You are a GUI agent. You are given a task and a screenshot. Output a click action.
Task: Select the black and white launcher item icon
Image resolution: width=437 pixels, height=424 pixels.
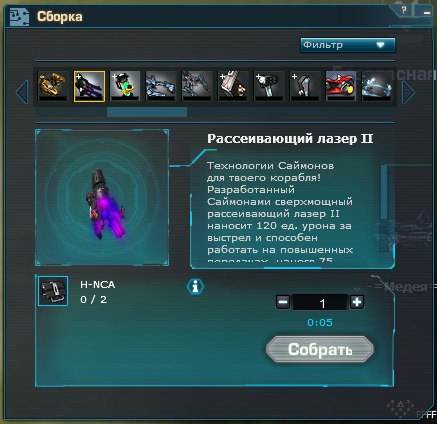269,86
